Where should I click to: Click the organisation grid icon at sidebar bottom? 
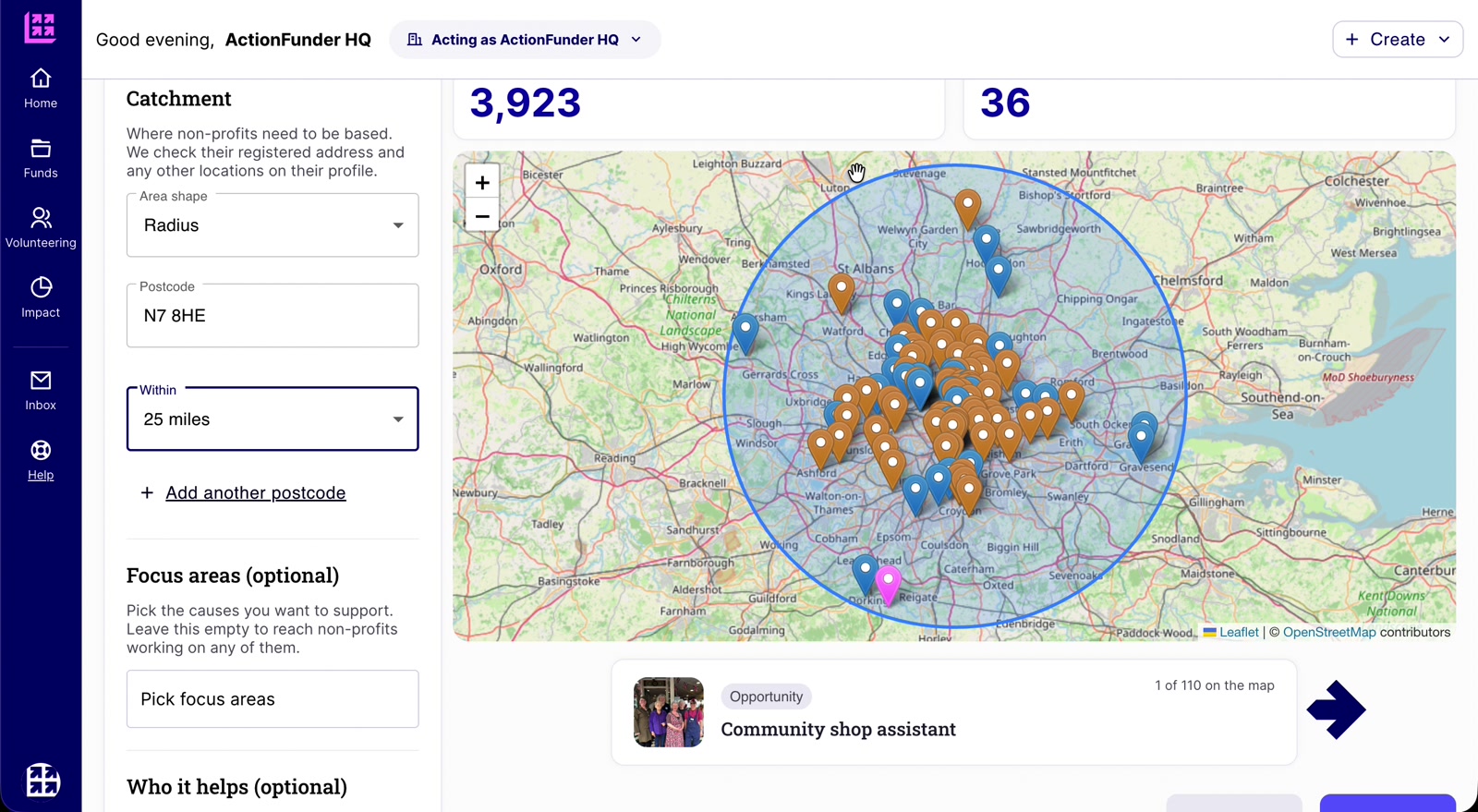tap(42, 780)
